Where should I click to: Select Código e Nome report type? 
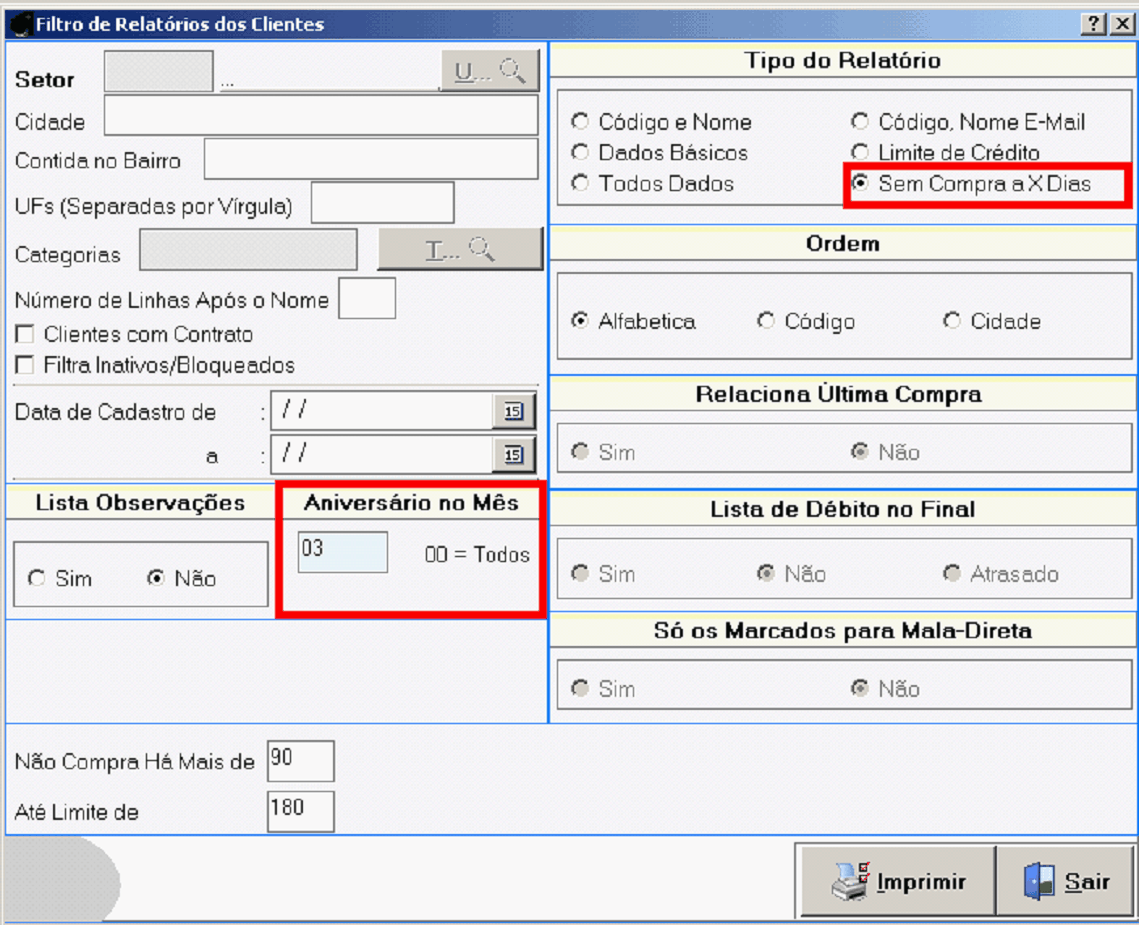pyautogui.click(x=580, y=122)
